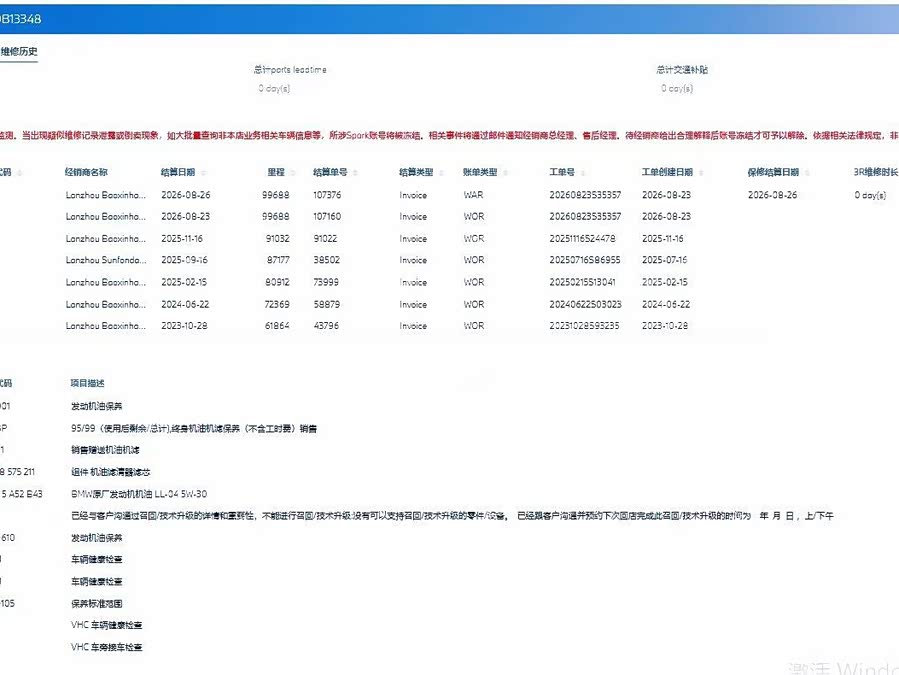Click the 项目描述 column header
899x675 pixels.
pyautogui.click(x=88, y=383)
